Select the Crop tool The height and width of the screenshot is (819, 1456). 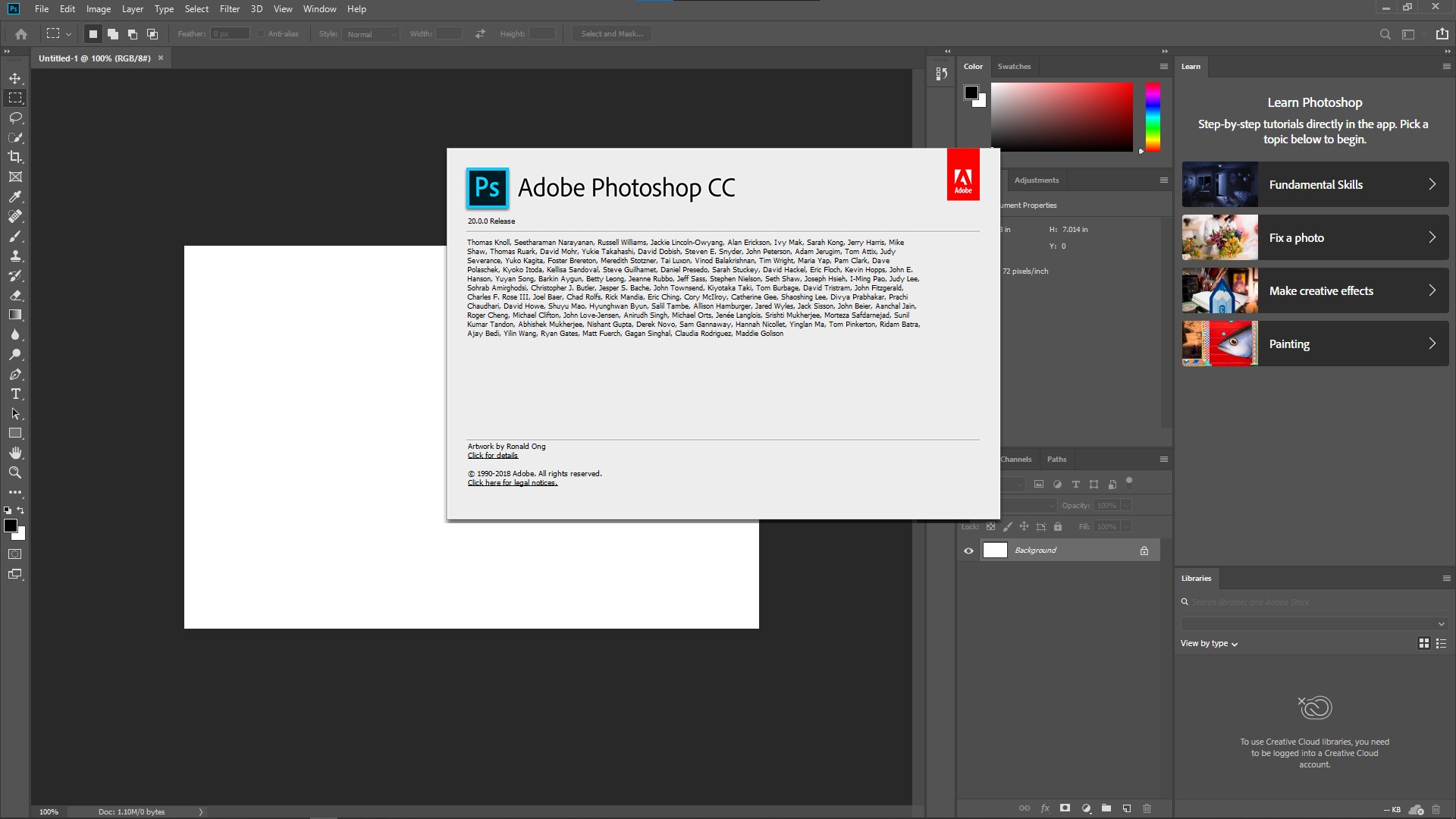(15, 157)
